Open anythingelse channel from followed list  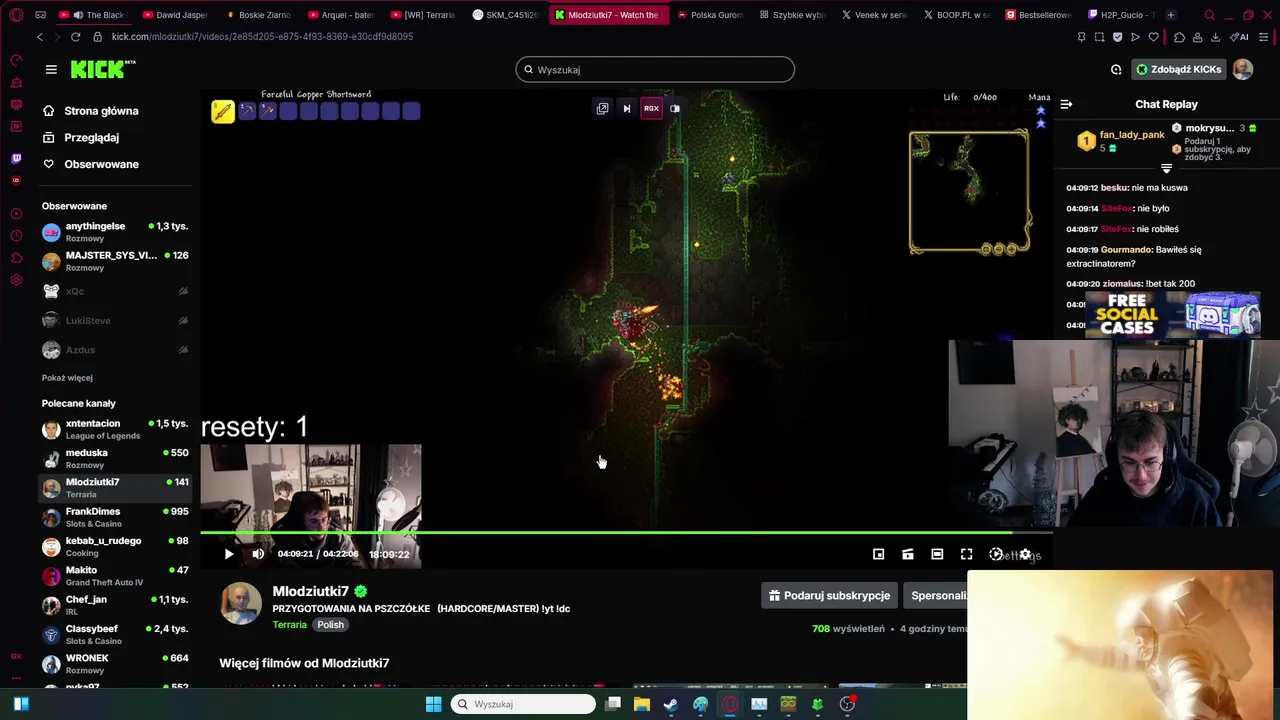coord(115,232)
